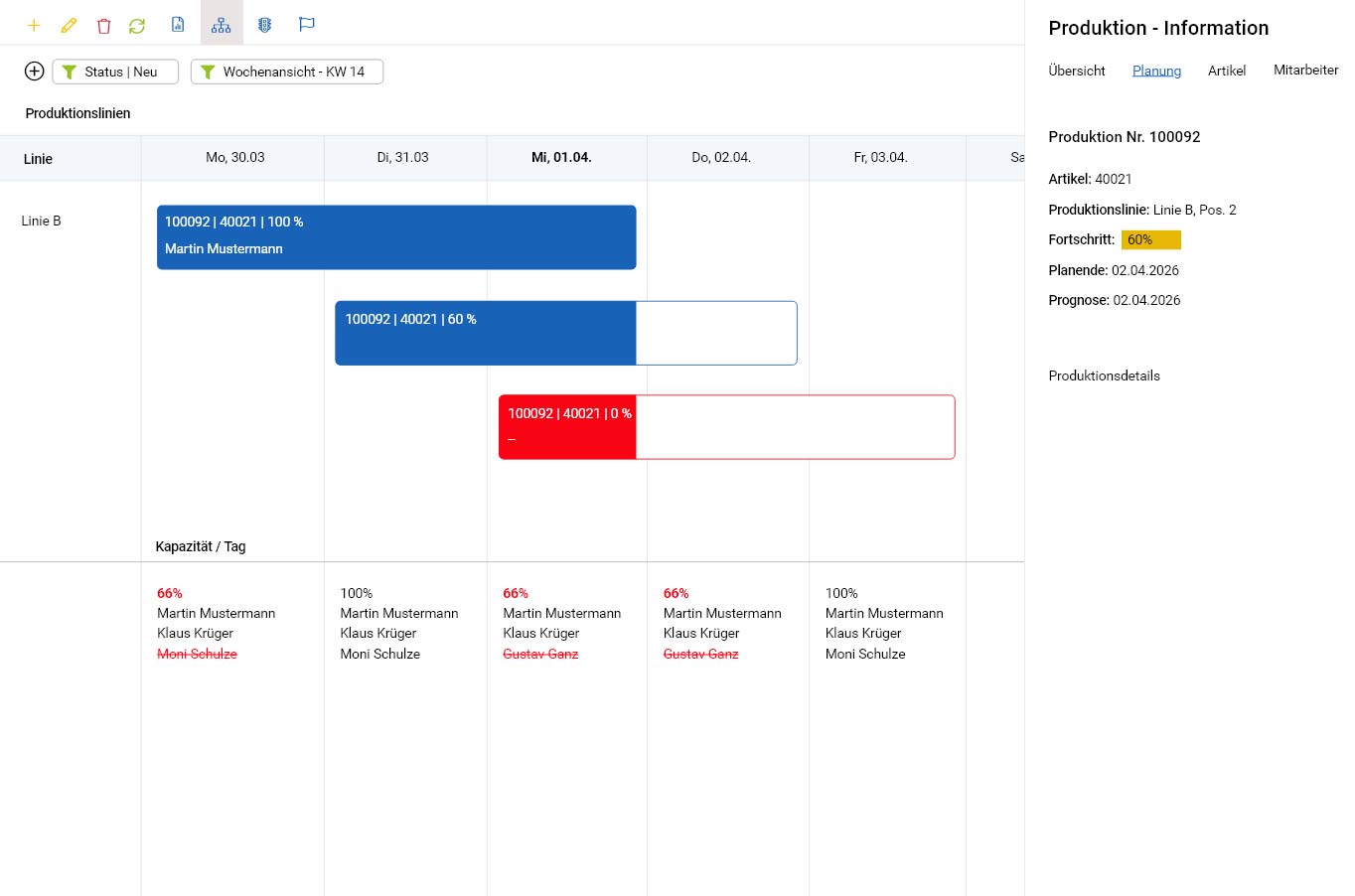This screenshot has width=1355, height=896.
Task: Click Produktionsdetails in the info panel
Action: point(1104,375)
